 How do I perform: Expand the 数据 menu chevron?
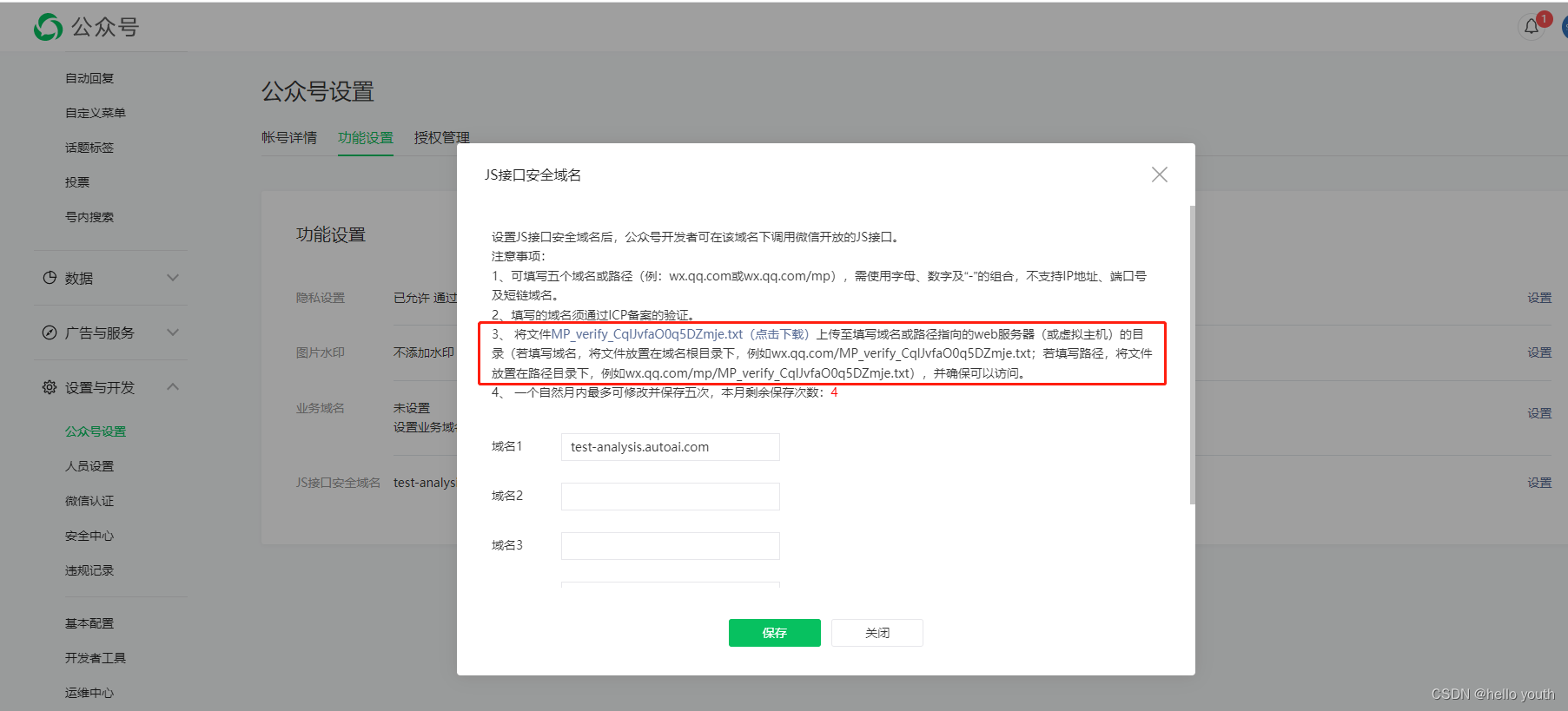[173, 278]
